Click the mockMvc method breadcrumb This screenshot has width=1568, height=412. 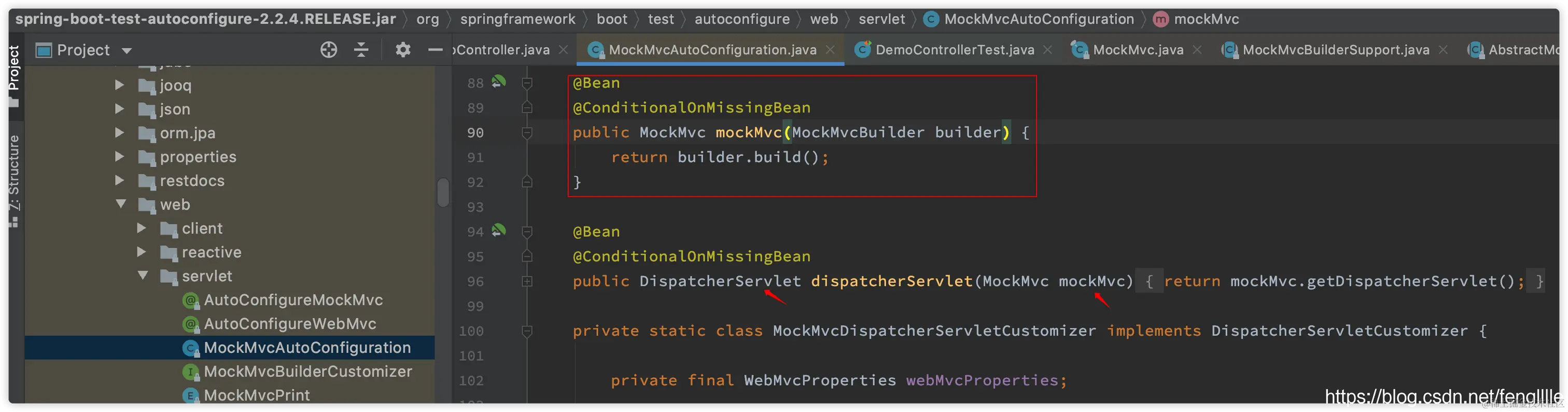[1206, 20]
